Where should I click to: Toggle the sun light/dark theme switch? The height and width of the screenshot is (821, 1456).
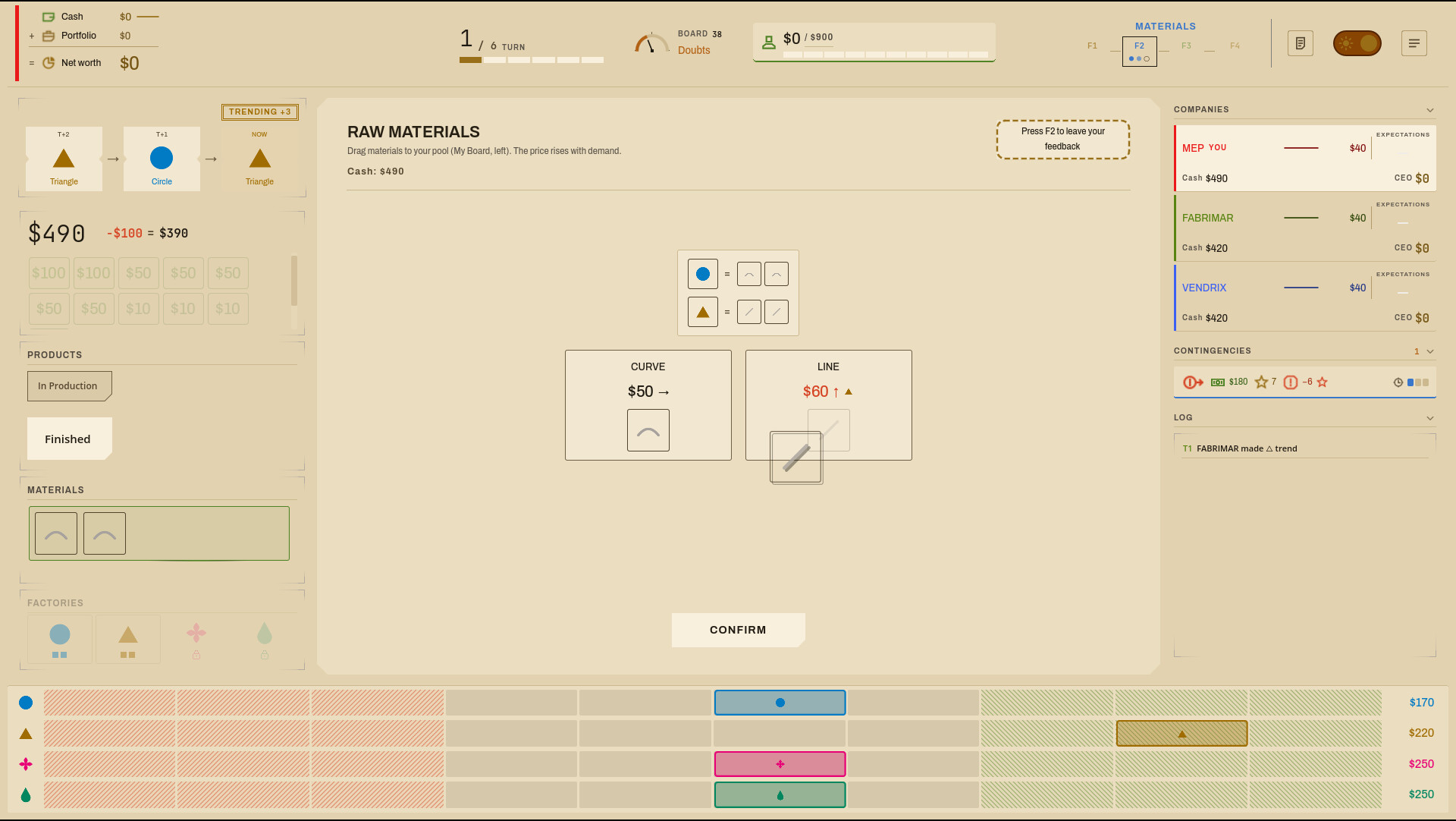click(x=1357, y=43)
